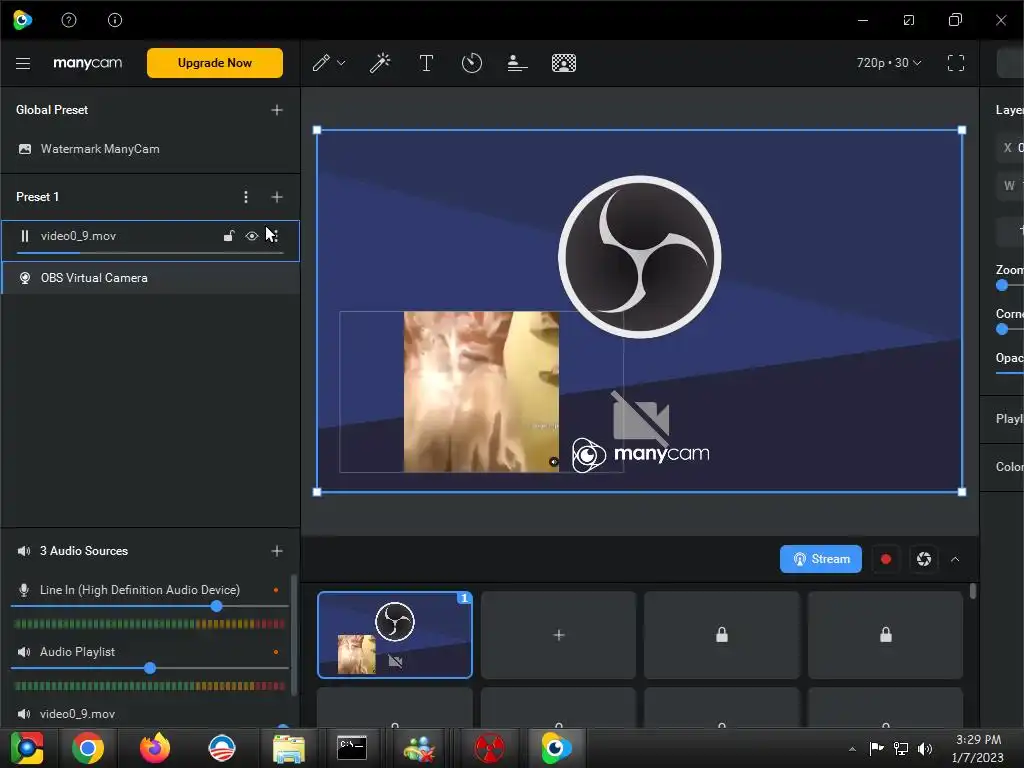Open the lower third title tool
The width and height of the screenshot is (1024, 768).
517,63
